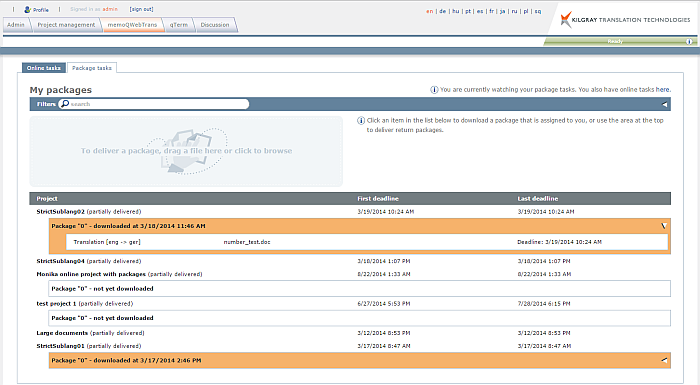Click the package delivery drop area
The image size is (700, 385).
click(186, 151)
